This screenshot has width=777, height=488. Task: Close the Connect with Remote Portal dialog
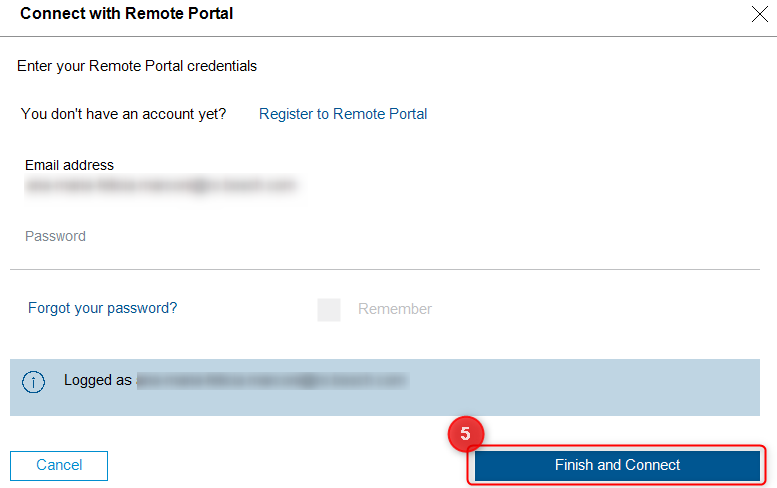coord(759,15)
